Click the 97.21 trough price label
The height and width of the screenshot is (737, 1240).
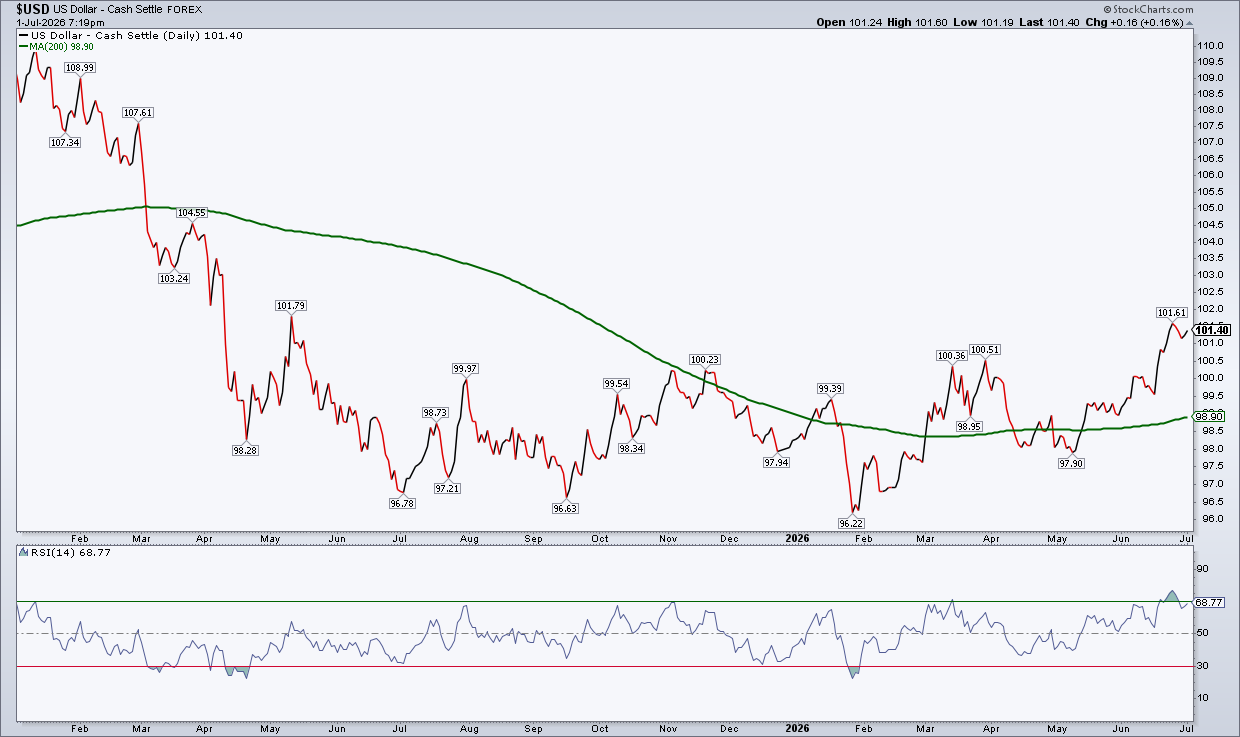pyautogui.click(x=447, y=488)
